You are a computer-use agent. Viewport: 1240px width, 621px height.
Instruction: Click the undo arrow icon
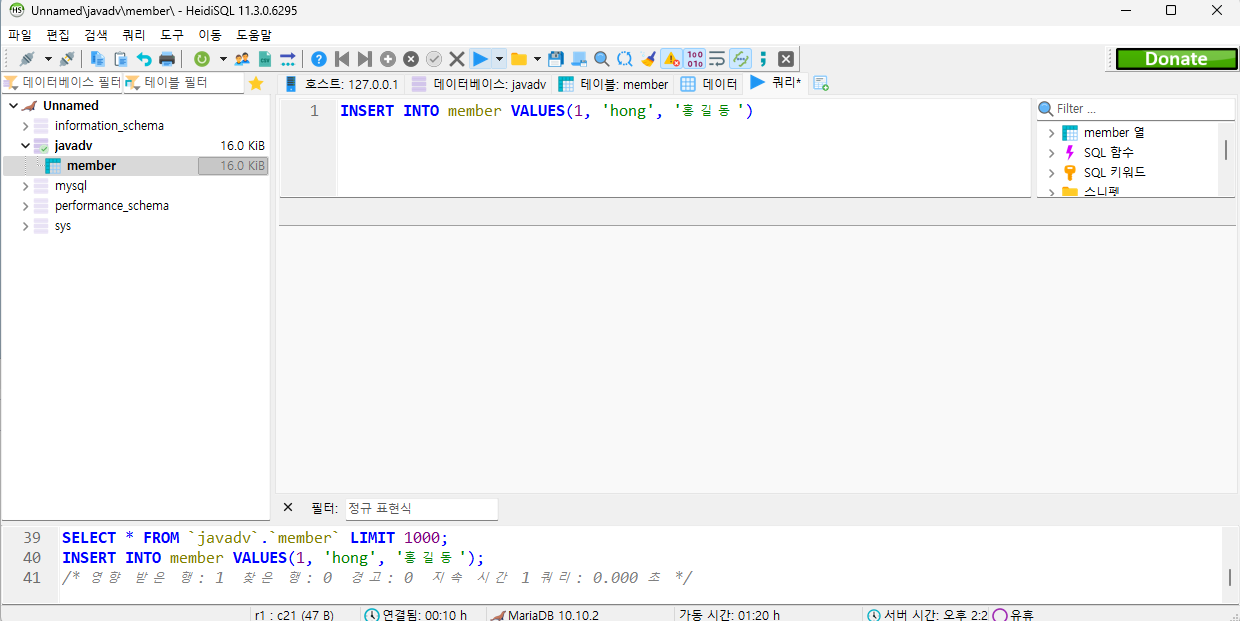point(144,59)
